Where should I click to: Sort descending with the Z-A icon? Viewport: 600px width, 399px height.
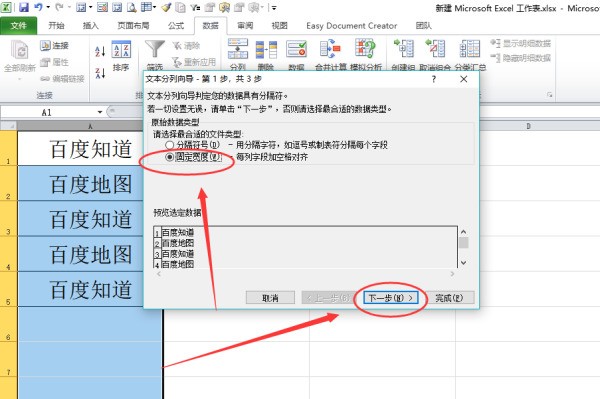[100, 73]
